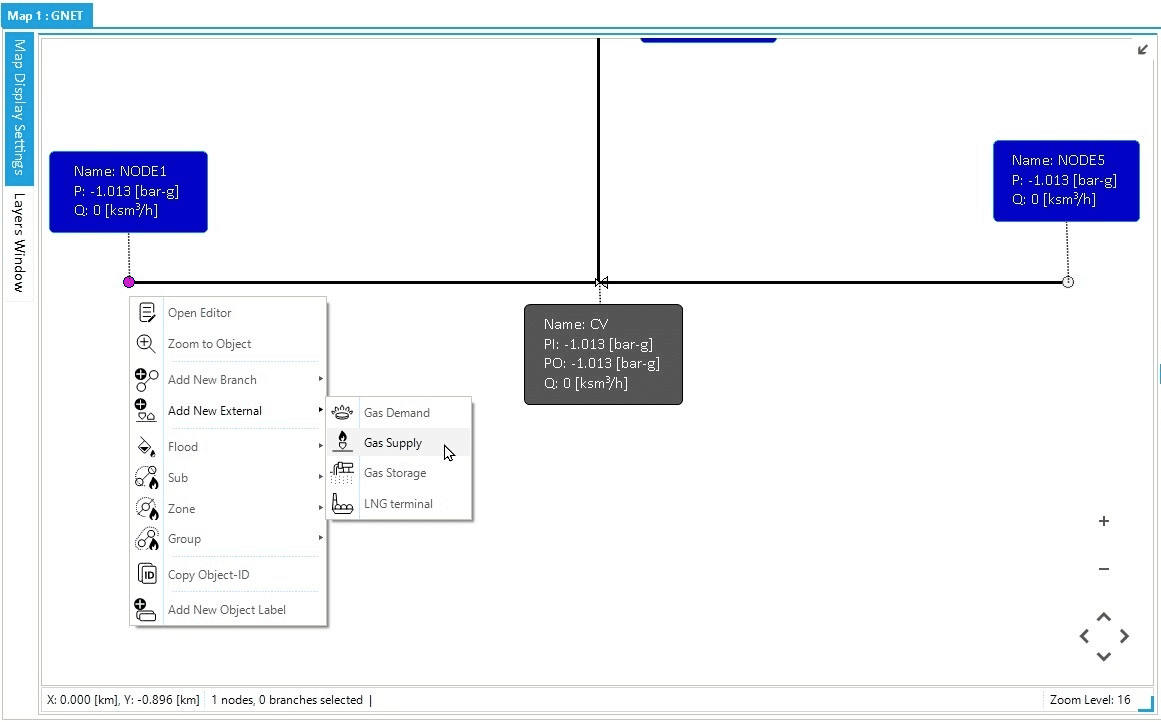1161x722 pixels.
Task: Click the Zoom to Object magnifier icon
Action: point(147,344)
